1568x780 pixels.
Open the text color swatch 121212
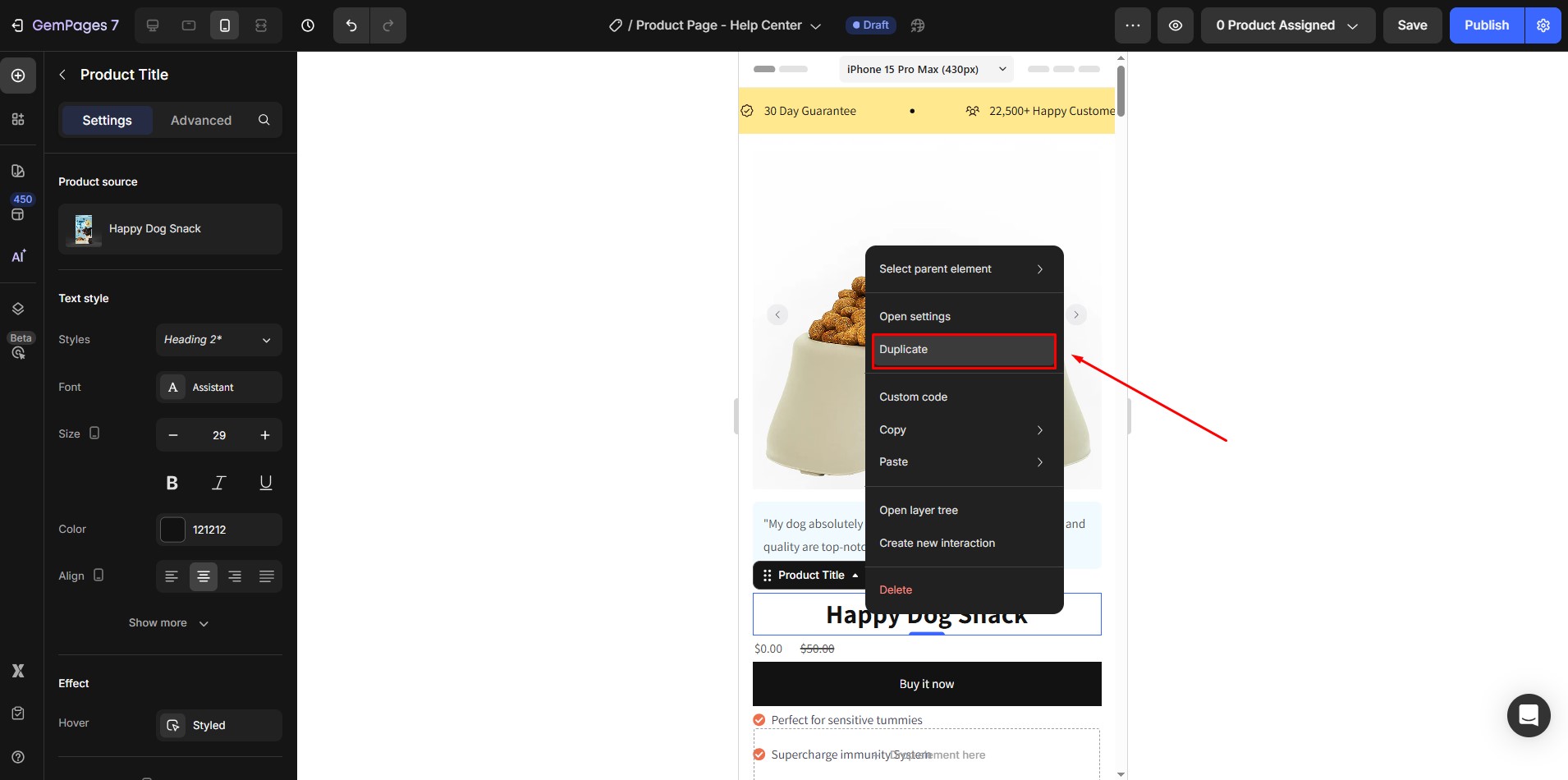pyautogui.click(x=172, y=530)
